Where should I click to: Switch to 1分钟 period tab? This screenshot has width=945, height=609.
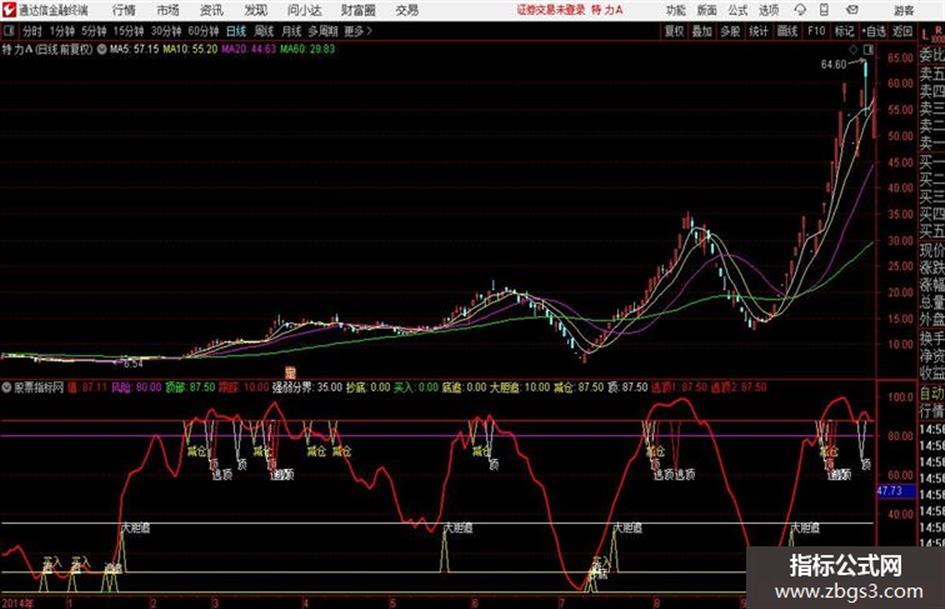click(62, 31)
